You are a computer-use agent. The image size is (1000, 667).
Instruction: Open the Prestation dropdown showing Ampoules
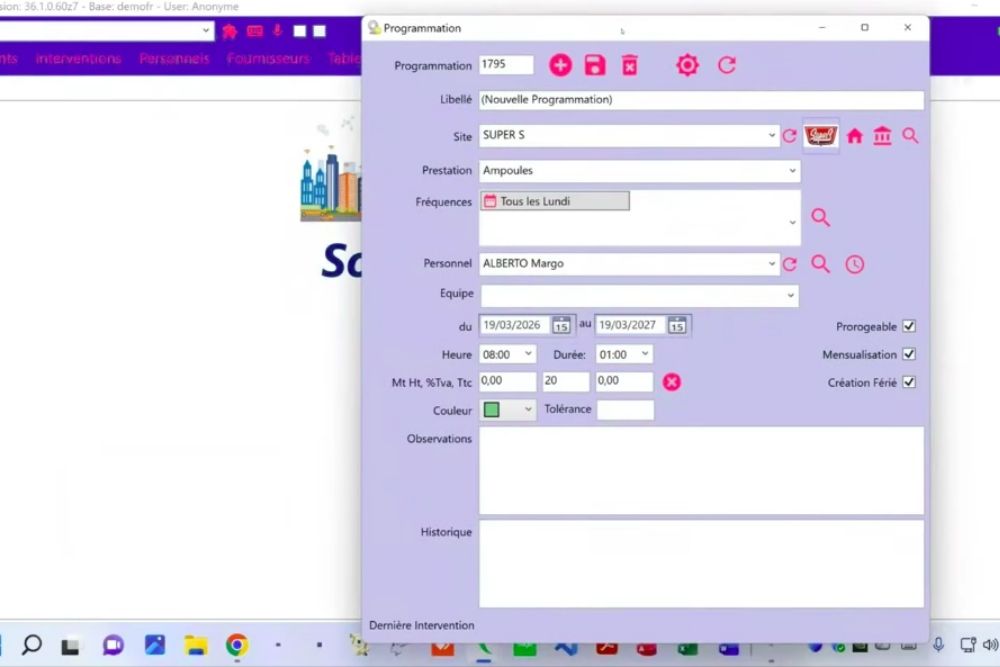(x=791, y=171)
